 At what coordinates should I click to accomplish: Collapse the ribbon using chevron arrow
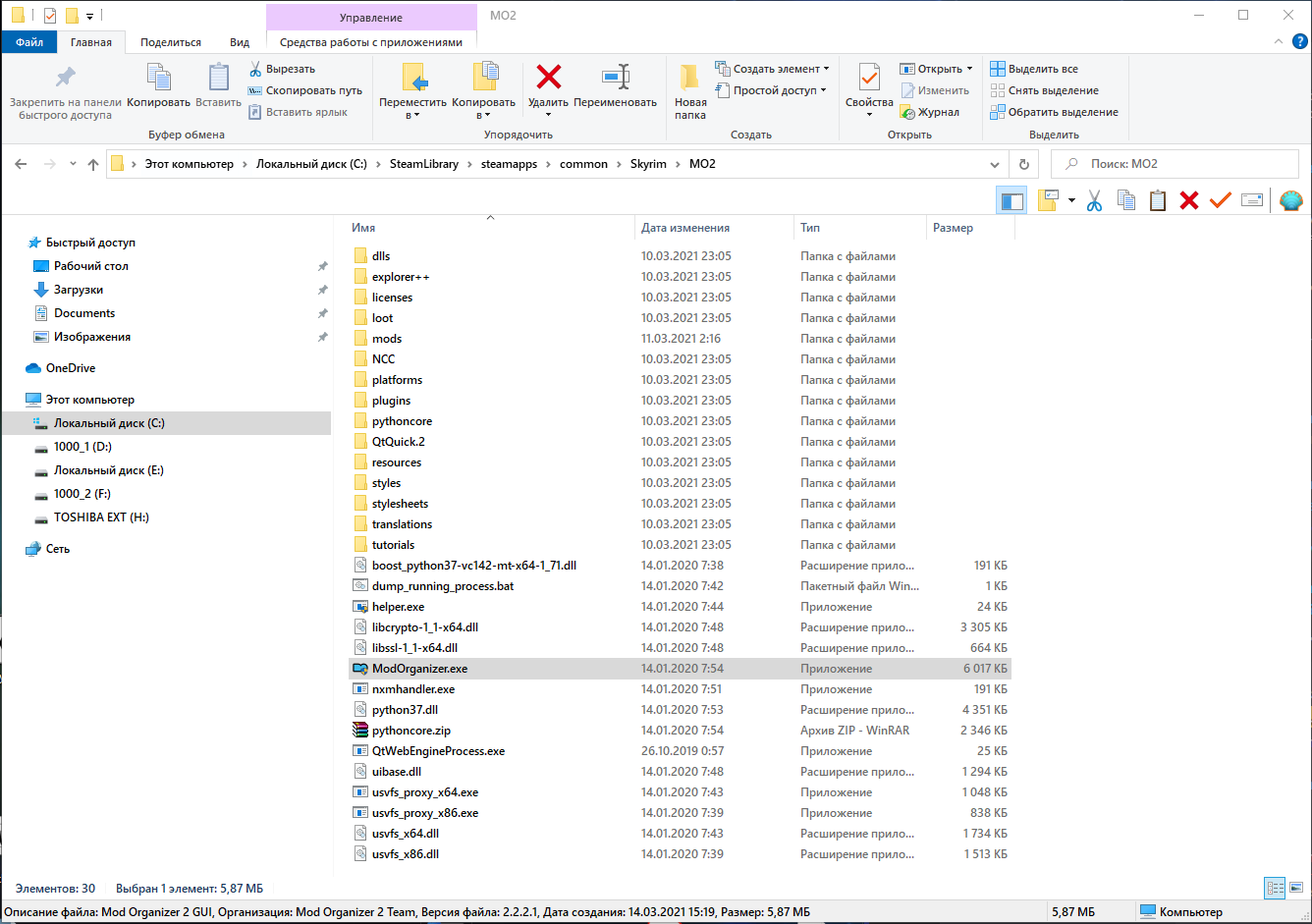pyautogui.click(x=1278, y=41)
